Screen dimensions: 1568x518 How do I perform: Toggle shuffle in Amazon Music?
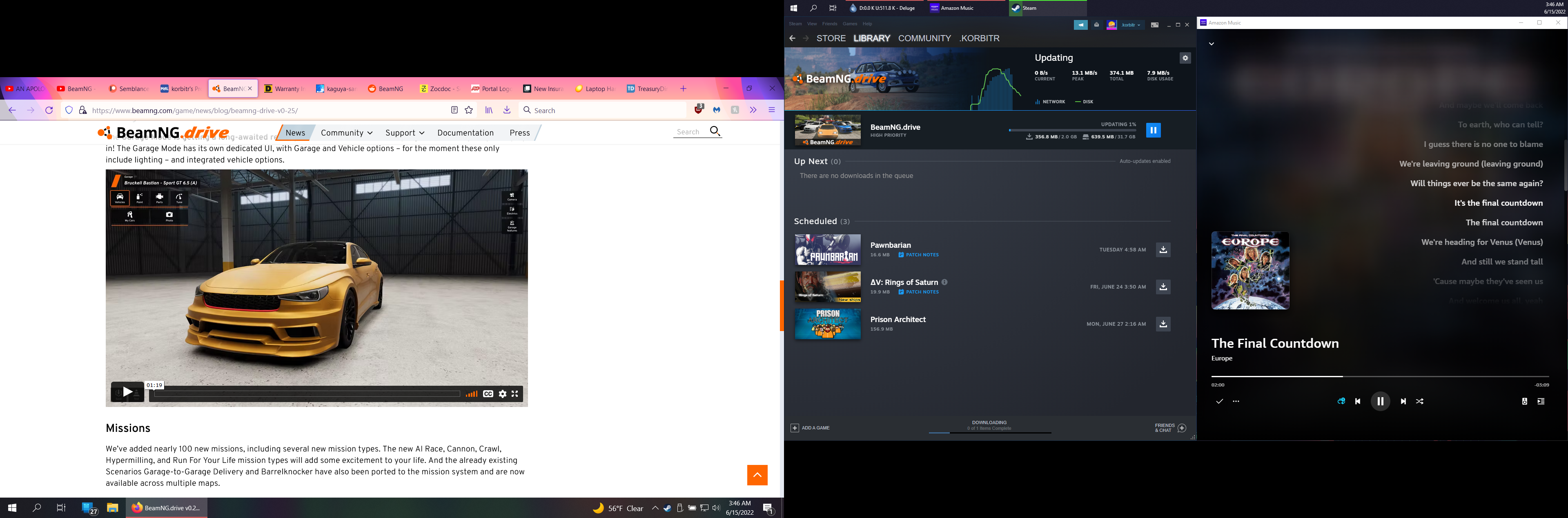(1419, 401)
